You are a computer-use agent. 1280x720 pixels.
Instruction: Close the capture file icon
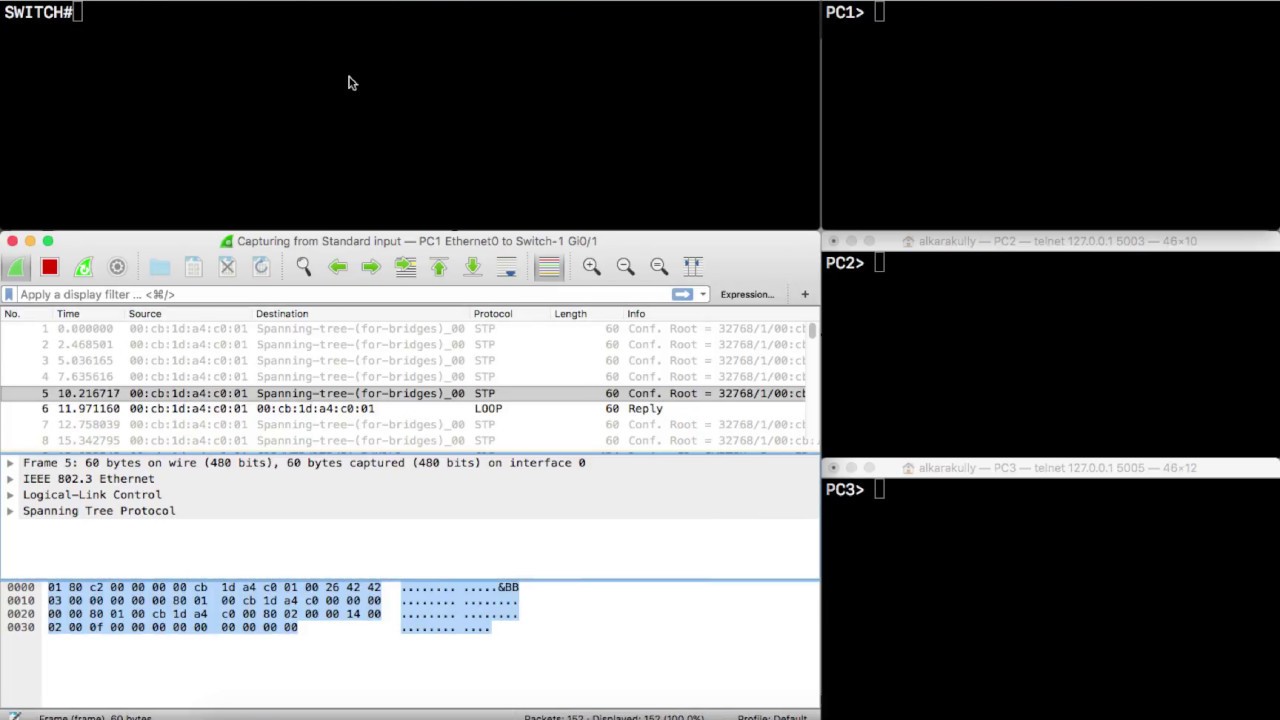pos(227,267)
